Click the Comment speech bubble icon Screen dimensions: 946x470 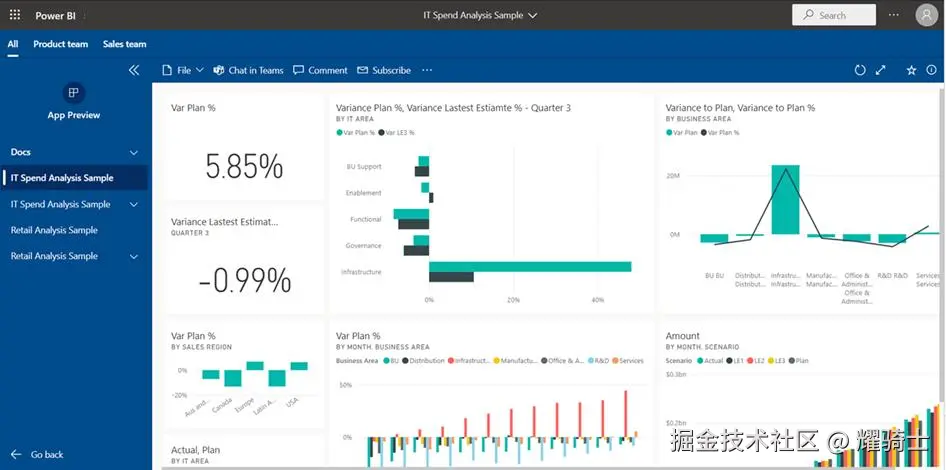tap(298, 71)
